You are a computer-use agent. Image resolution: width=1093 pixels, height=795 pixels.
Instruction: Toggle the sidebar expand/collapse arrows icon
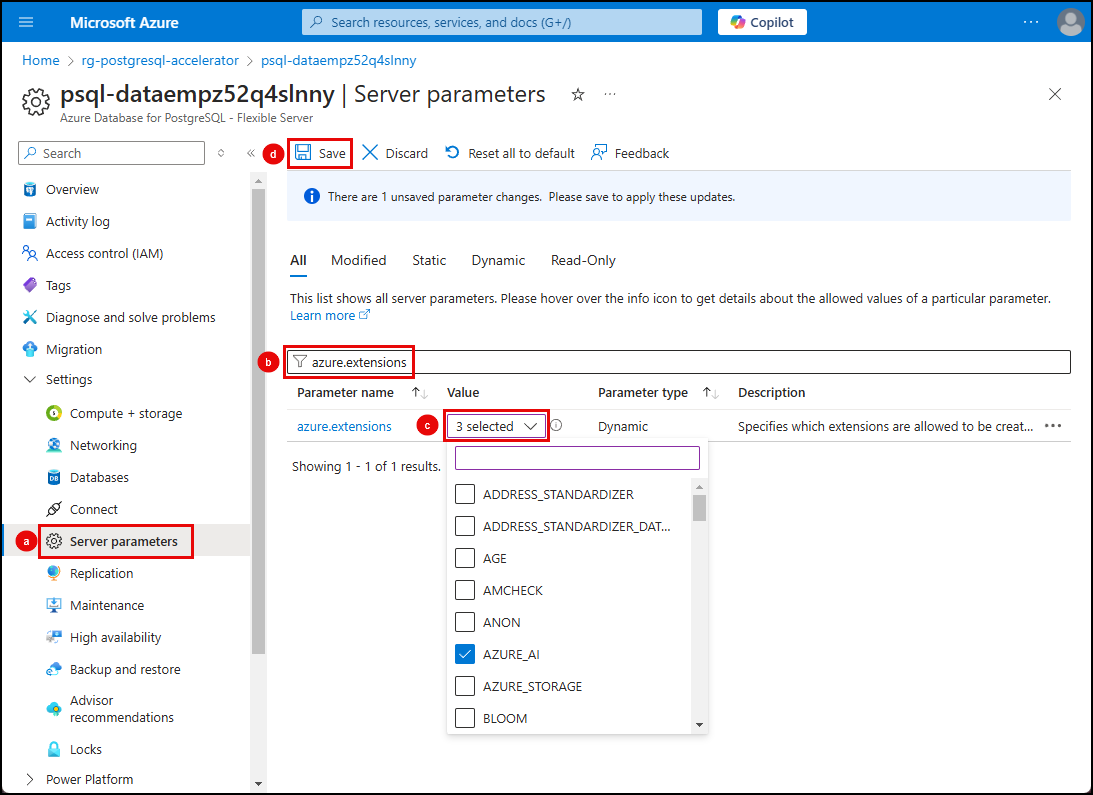coord(221,153)
